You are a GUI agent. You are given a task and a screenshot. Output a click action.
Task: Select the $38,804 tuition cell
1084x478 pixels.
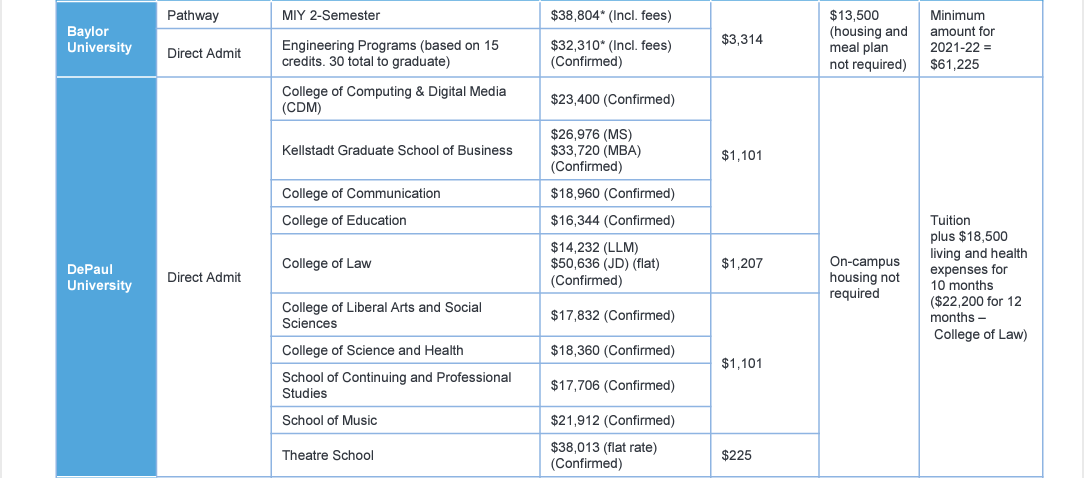(625, 15)
